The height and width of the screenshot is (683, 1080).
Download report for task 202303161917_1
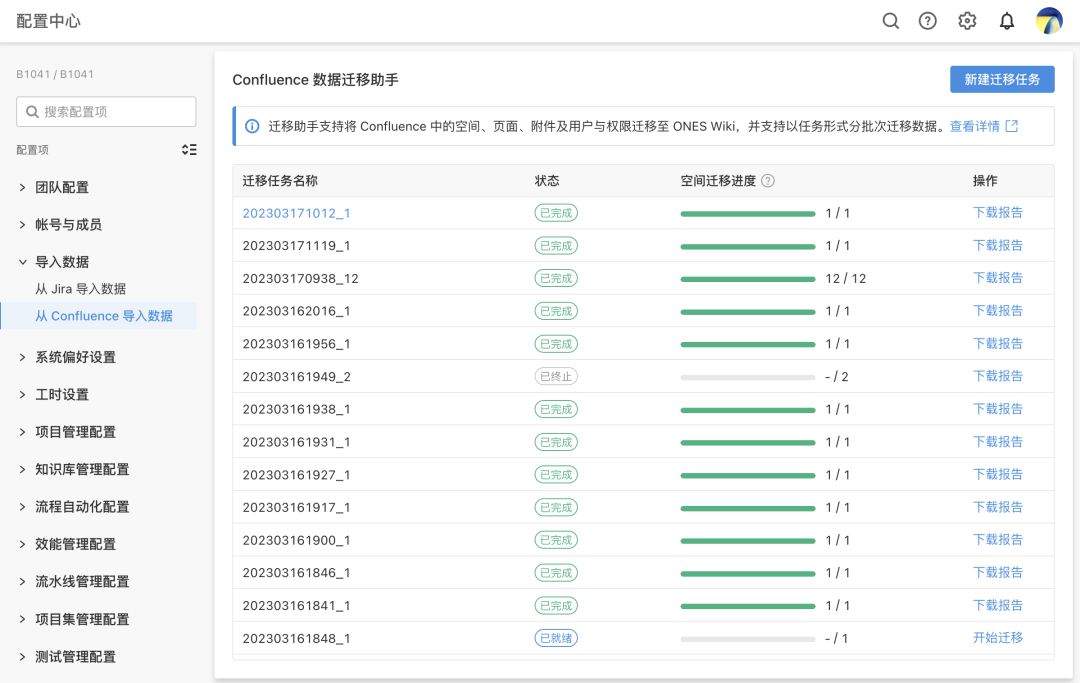click(997, 507)
